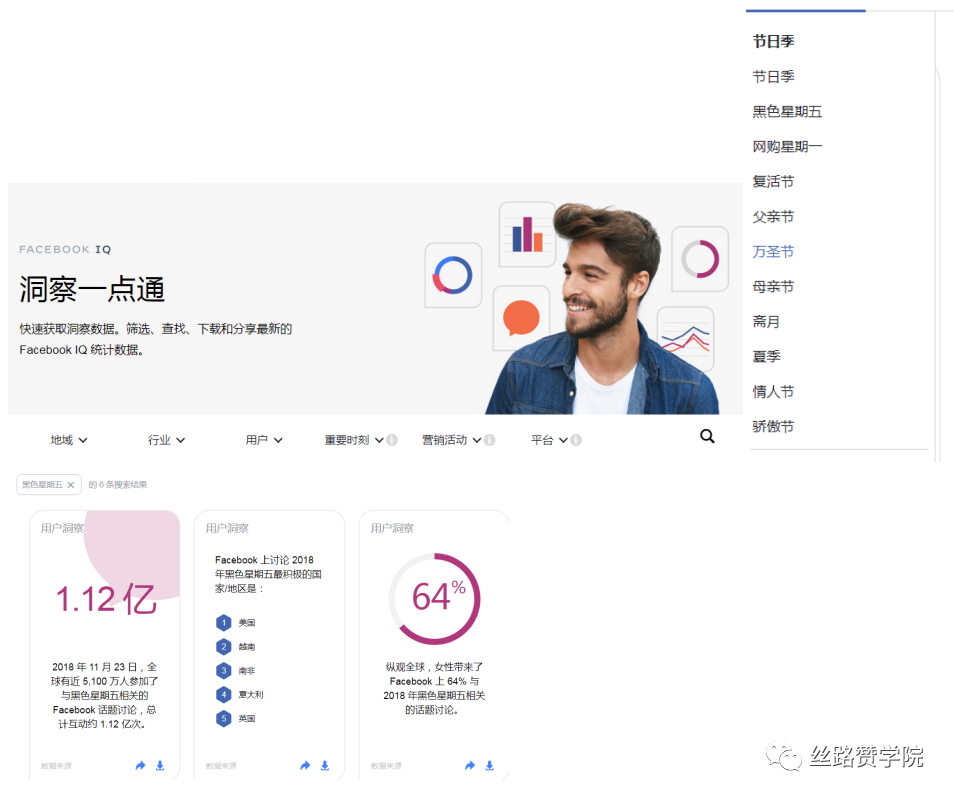Click the 洞察一点通 page heading
Viewport: 954px width, 798px height.
click(x=92, y=290)
